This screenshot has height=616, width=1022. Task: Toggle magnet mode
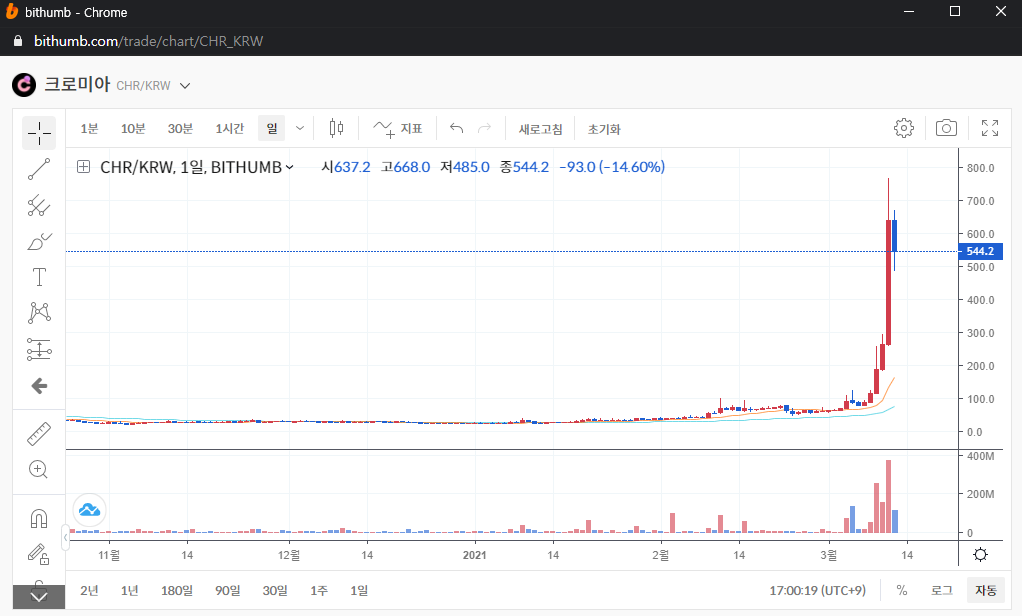click(x=39, y=519)
